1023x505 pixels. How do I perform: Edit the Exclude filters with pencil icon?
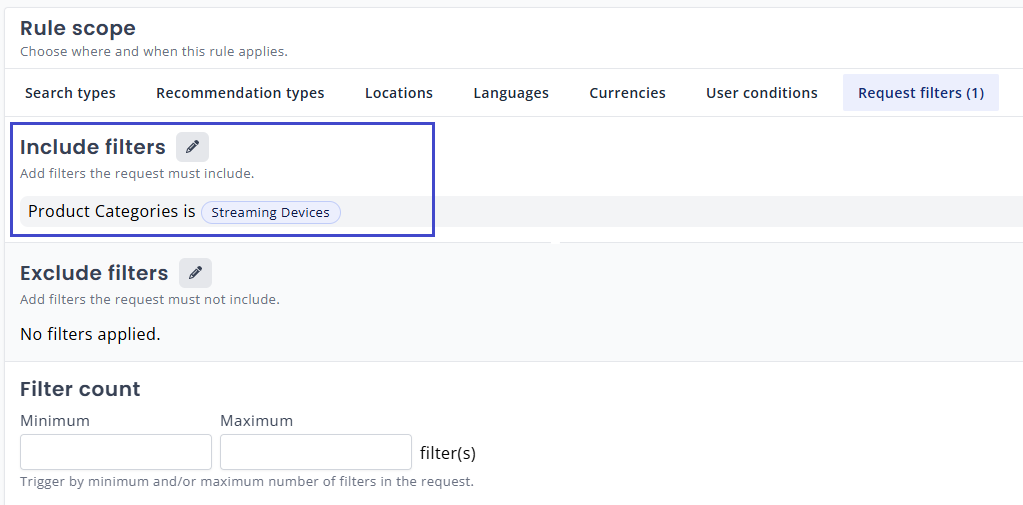(x=195, y=273)
